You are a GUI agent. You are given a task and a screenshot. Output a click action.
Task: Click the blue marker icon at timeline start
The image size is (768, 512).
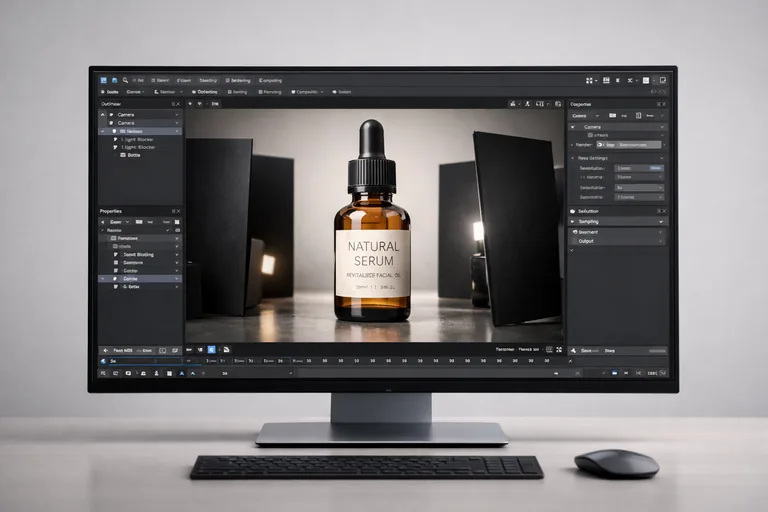pyautogui.click(x=103, y=361)
